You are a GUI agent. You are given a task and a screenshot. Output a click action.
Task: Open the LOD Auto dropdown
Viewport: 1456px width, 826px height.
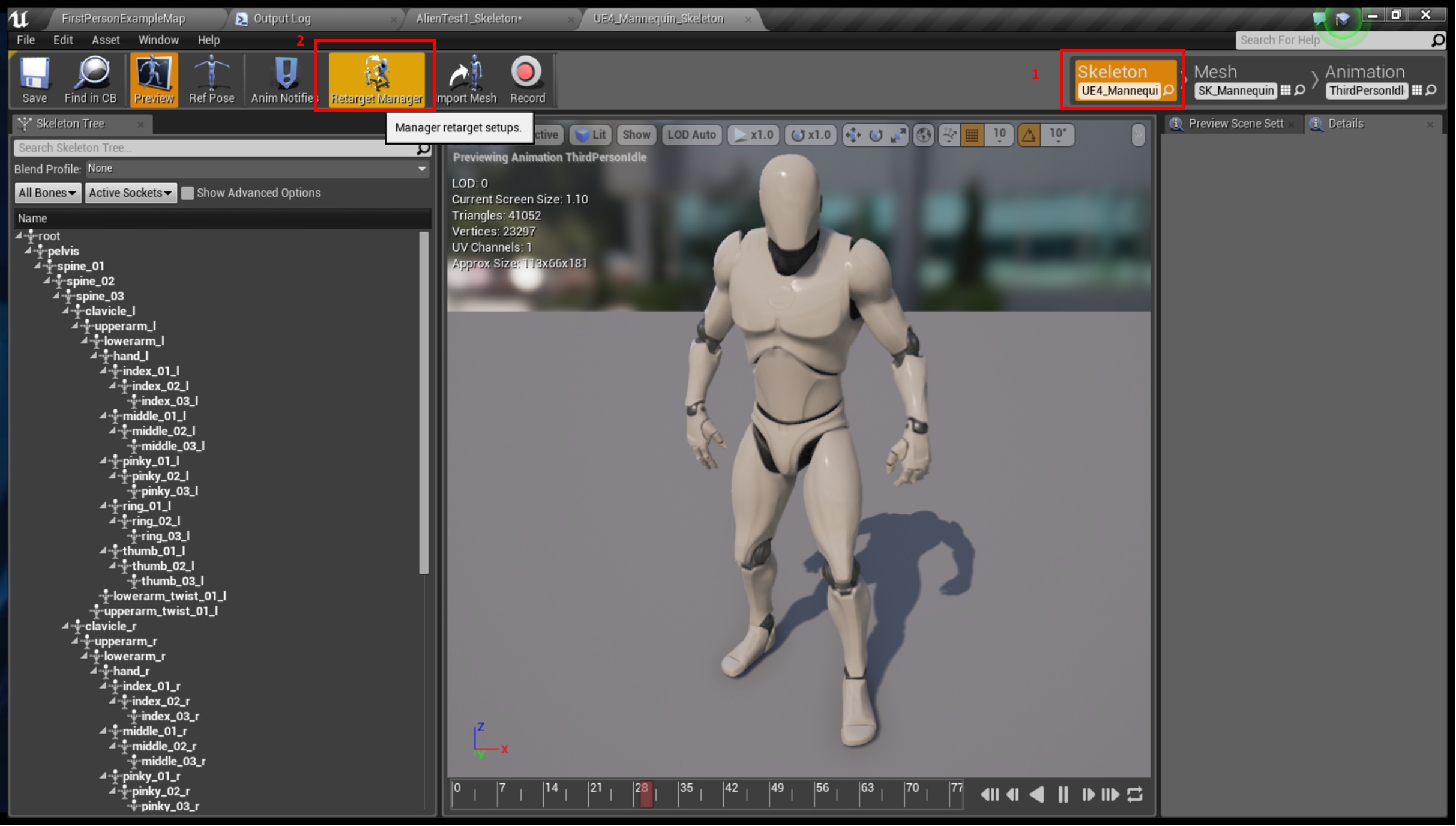pos(691,135)
